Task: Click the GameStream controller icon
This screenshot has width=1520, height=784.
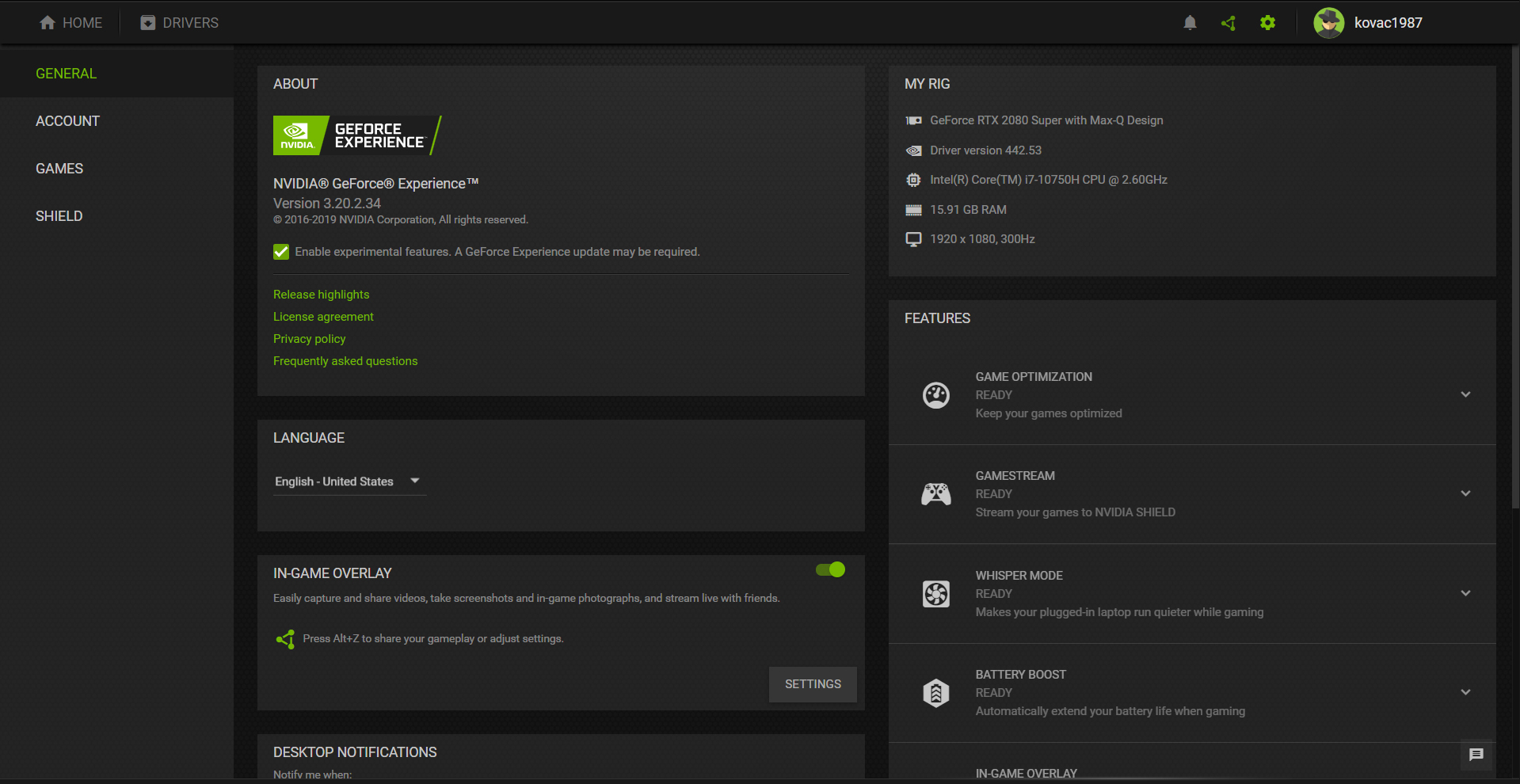Action: pyautogui.click(x=936, y=494)
